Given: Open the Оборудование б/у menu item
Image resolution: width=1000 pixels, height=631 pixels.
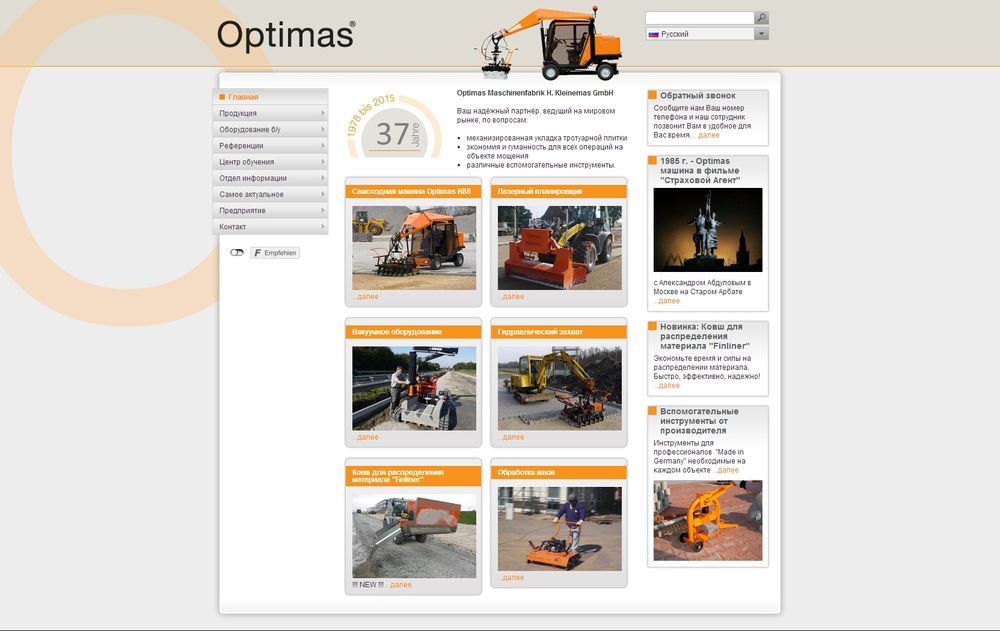Looking at the screenshot, I should pos(270,130).
